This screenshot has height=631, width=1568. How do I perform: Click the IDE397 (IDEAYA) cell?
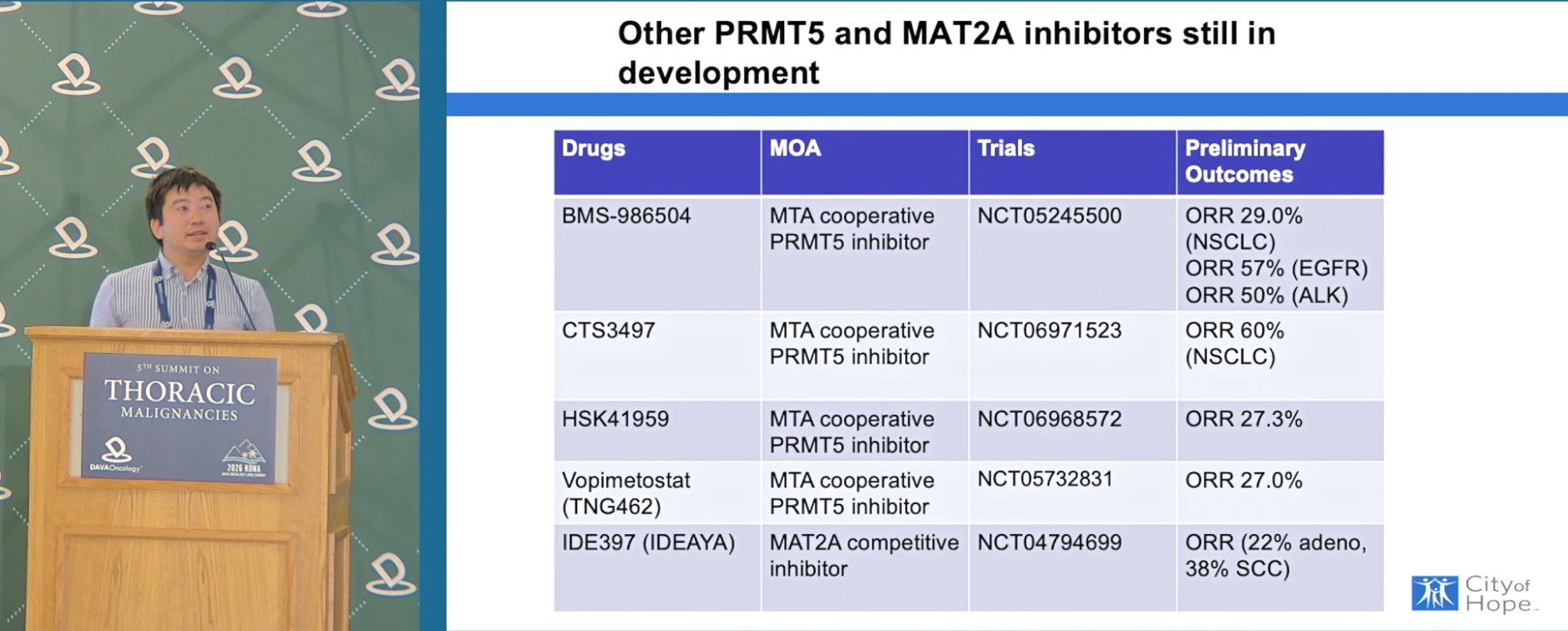pyautogui.click(x=658, y=567)
